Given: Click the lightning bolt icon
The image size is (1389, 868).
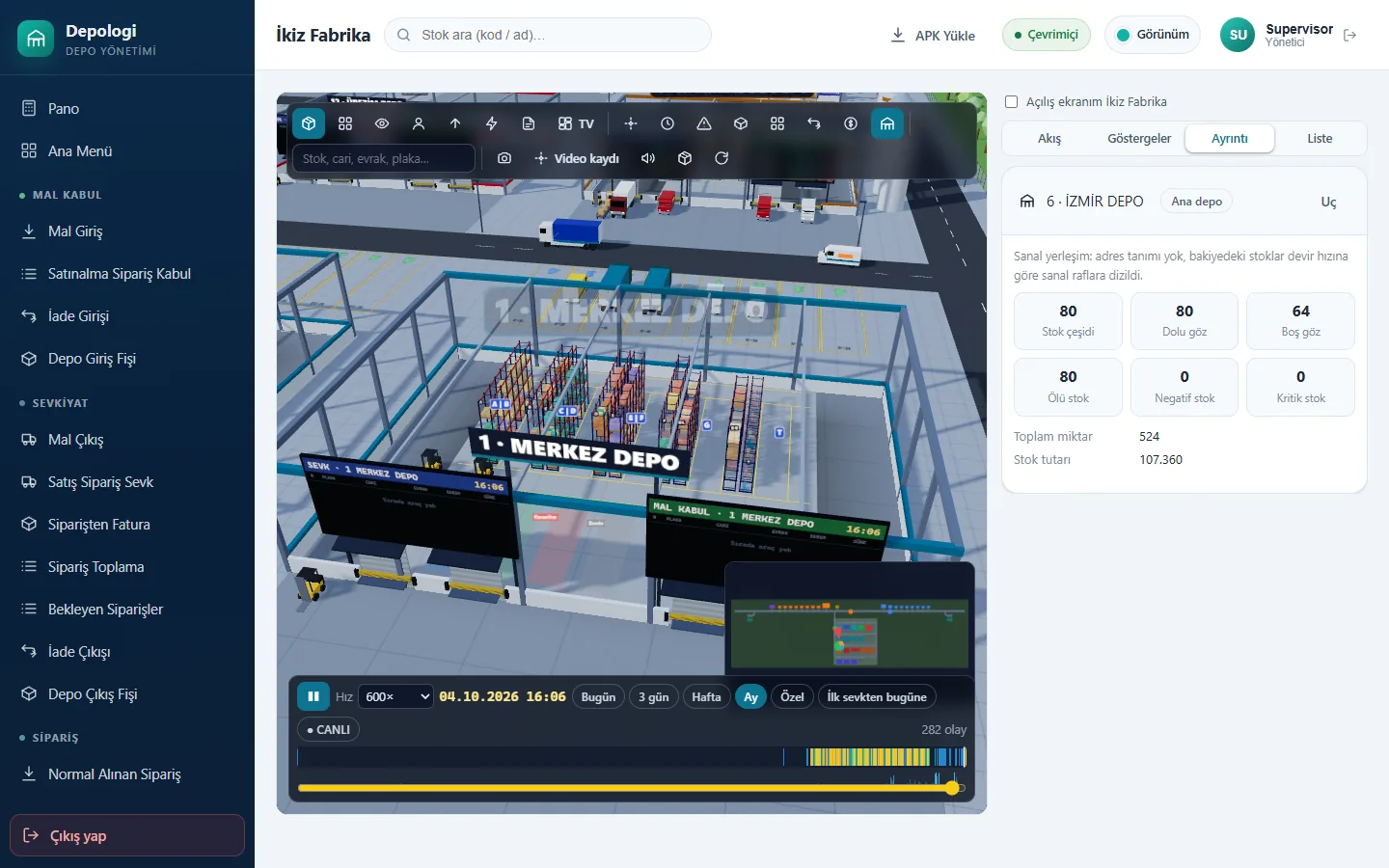Looking at the screenshot, I should pos(492,123).
